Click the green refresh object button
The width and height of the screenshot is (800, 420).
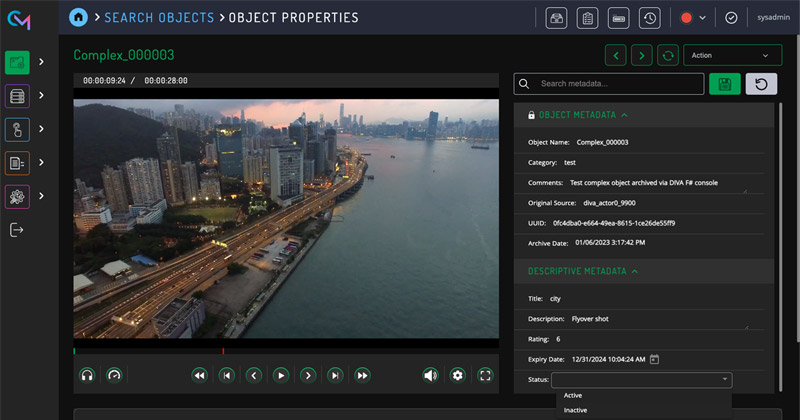pyautogui.click(x=668, y=55)
